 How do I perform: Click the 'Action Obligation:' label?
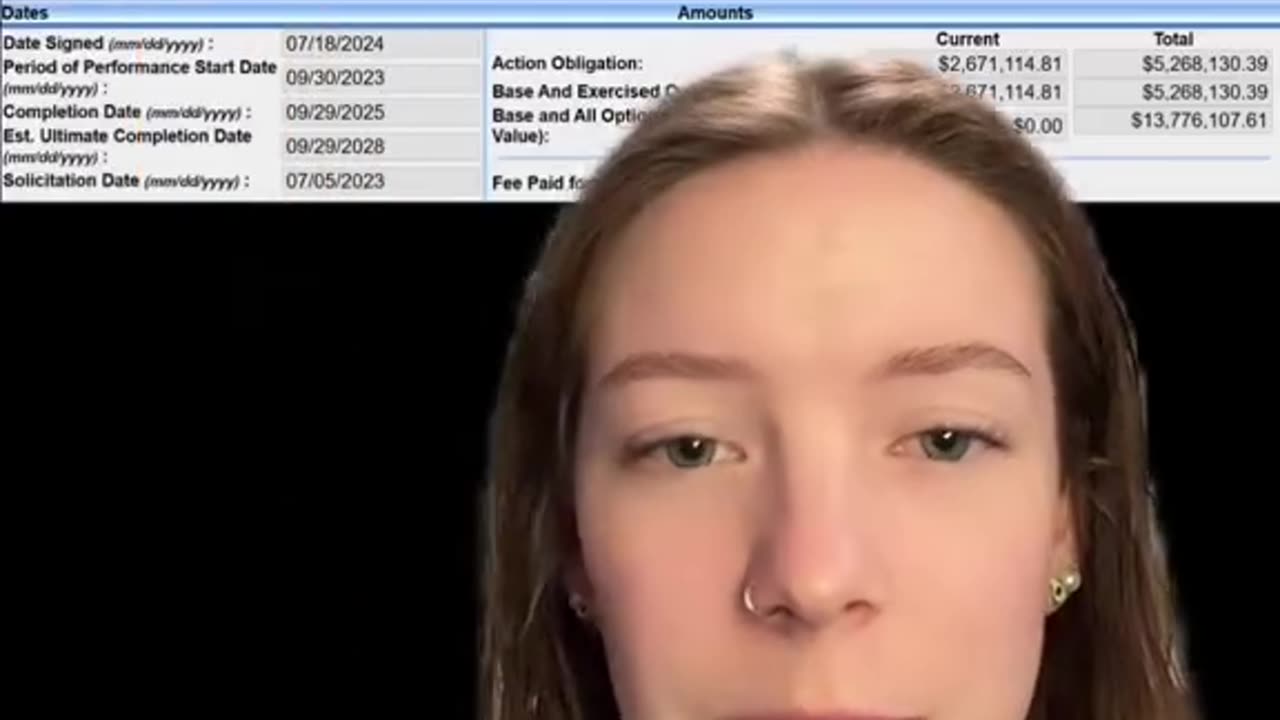(567, 64)
